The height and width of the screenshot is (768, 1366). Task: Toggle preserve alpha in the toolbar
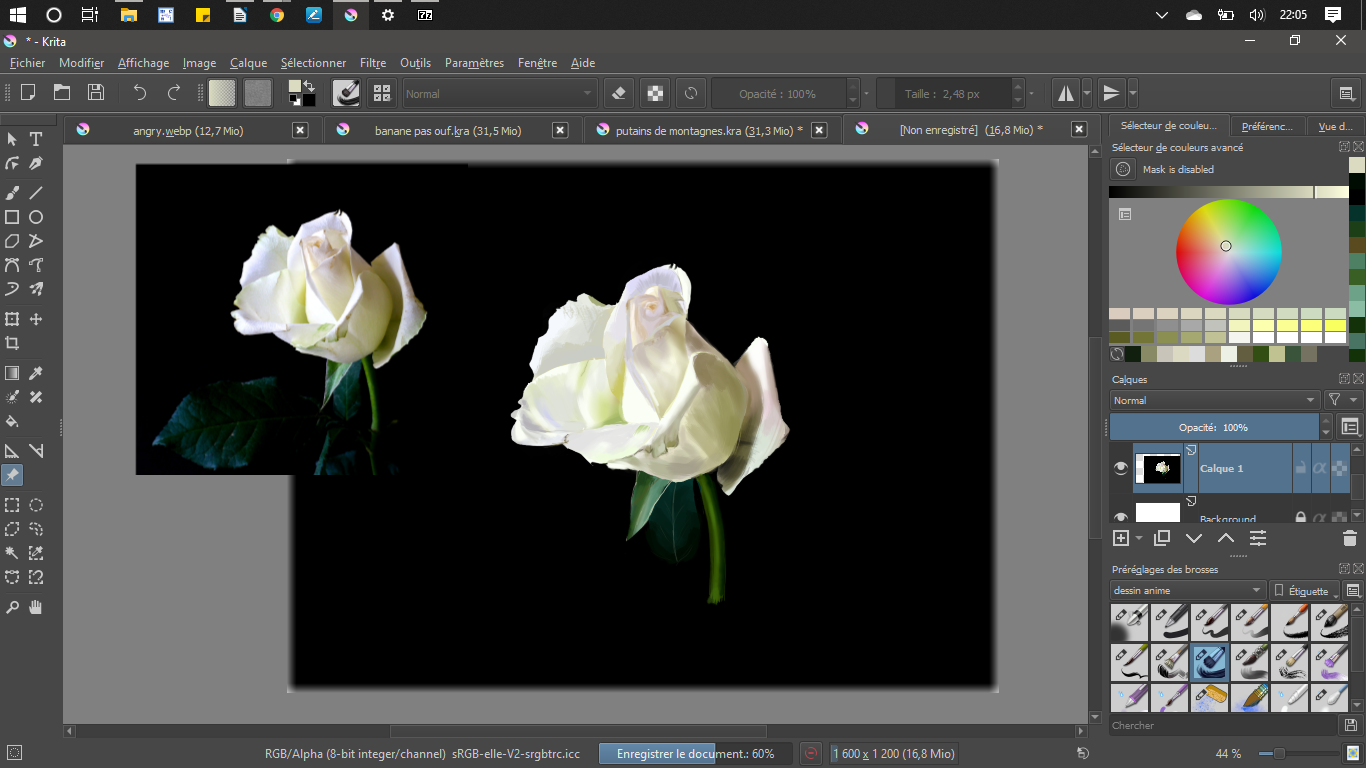pyautogui.click(x=655, y=93)
